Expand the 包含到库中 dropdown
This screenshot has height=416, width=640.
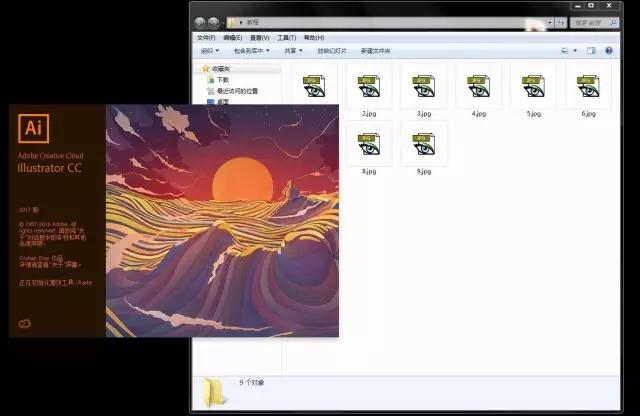coord(251,51)
